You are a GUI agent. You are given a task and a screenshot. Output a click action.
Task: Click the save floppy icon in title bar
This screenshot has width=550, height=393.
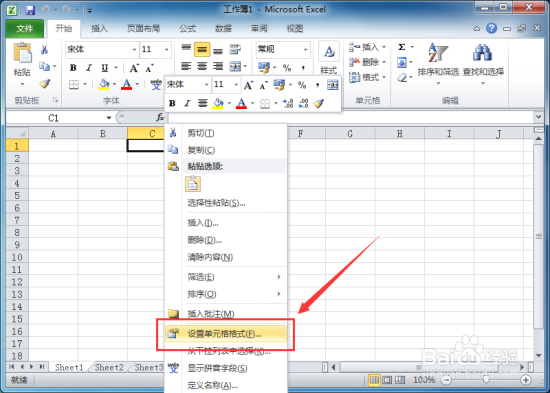(x=30, y=9)
